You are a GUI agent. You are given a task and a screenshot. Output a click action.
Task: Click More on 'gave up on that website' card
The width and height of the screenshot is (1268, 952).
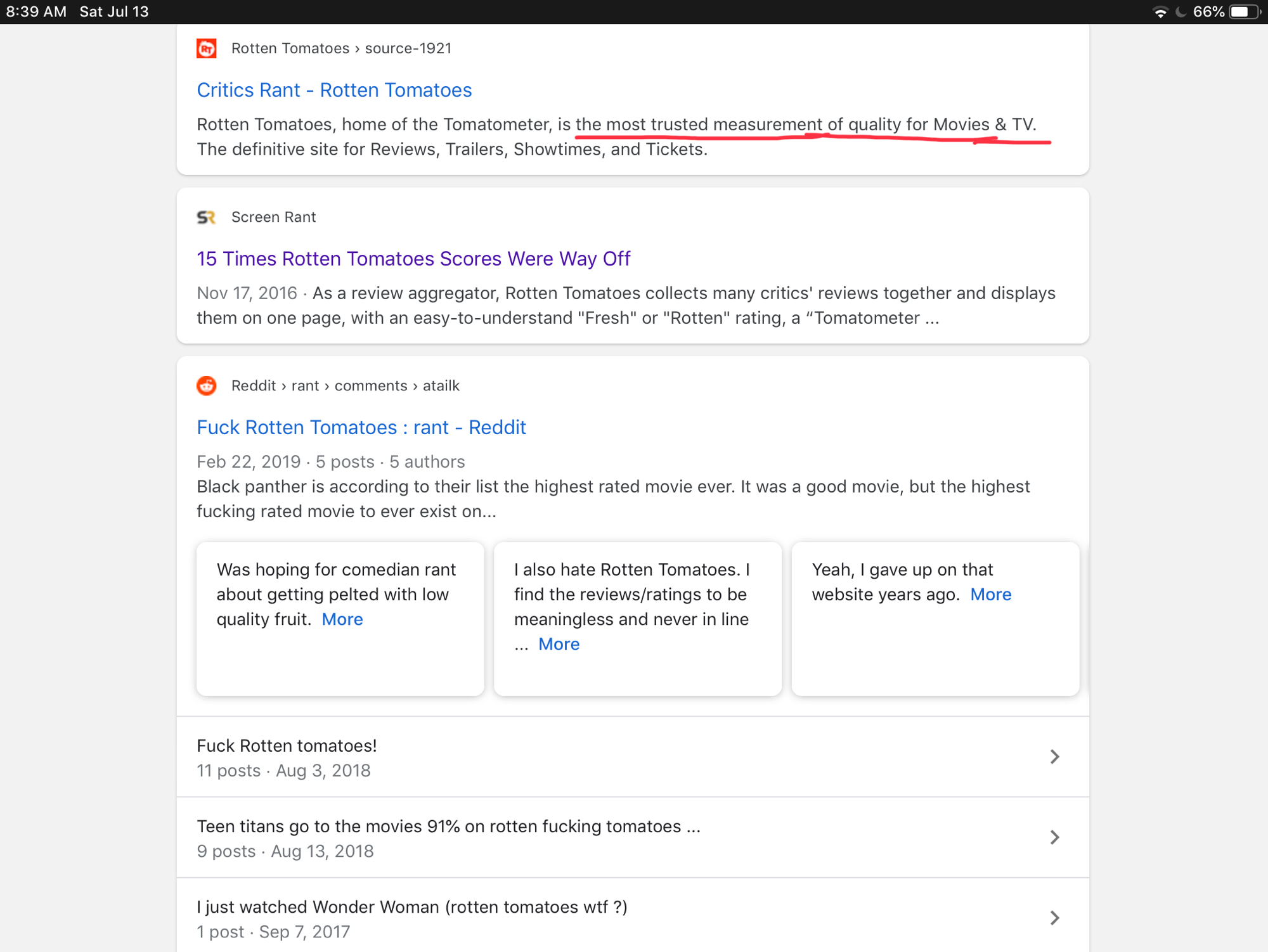pyautogui.click(x=990, y=595)
